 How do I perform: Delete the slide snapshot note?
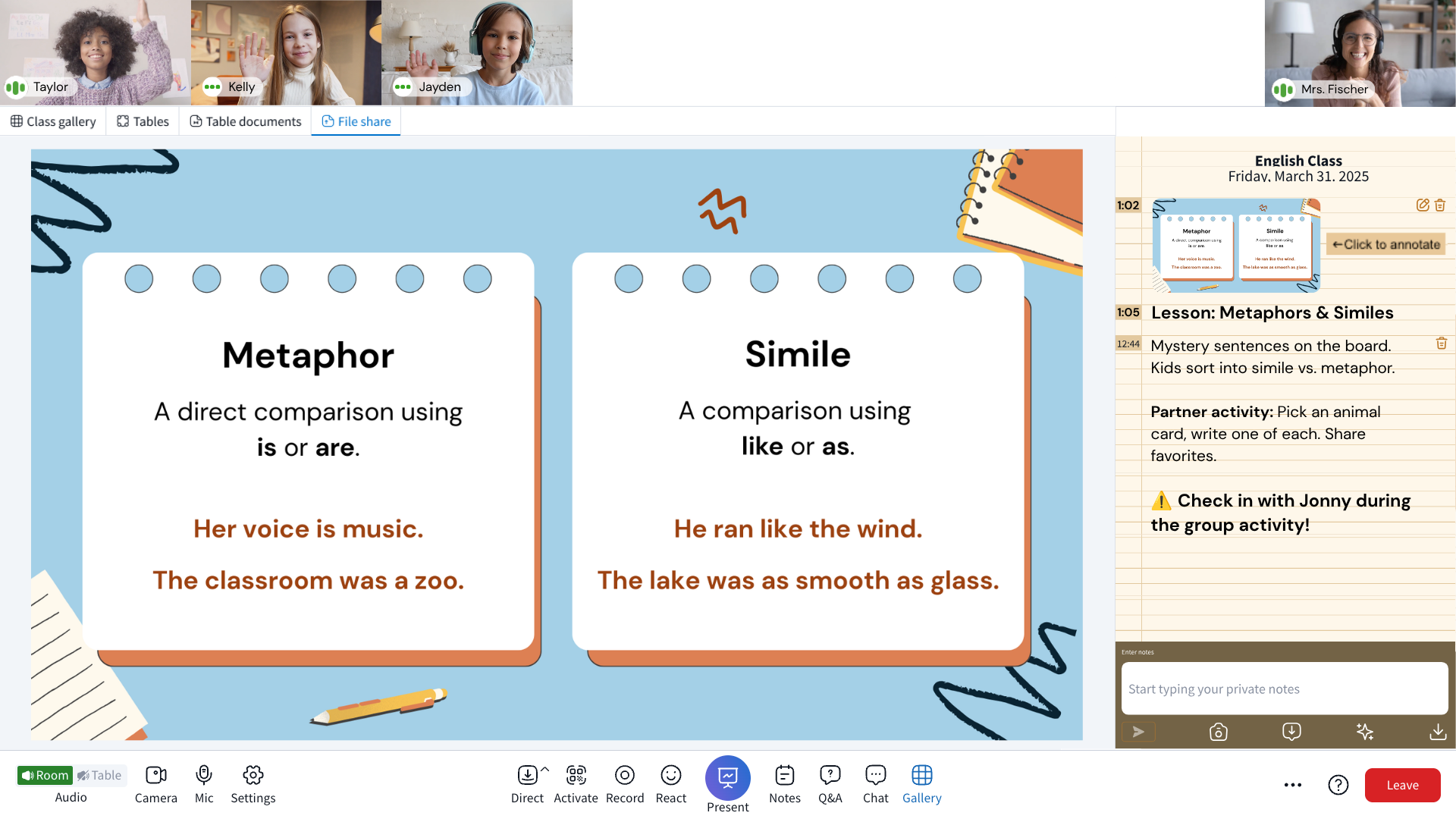tap(1440, 205)
